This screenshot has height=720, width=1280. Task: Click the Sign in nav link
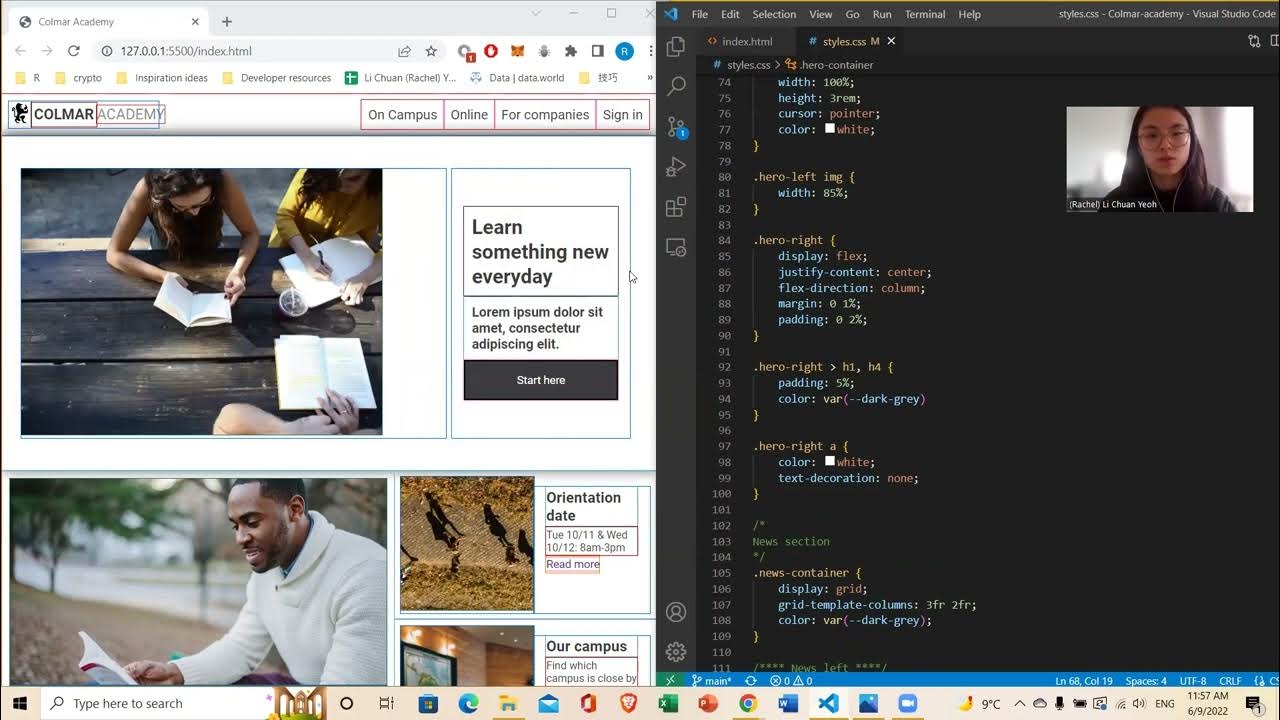click(622, 114)
